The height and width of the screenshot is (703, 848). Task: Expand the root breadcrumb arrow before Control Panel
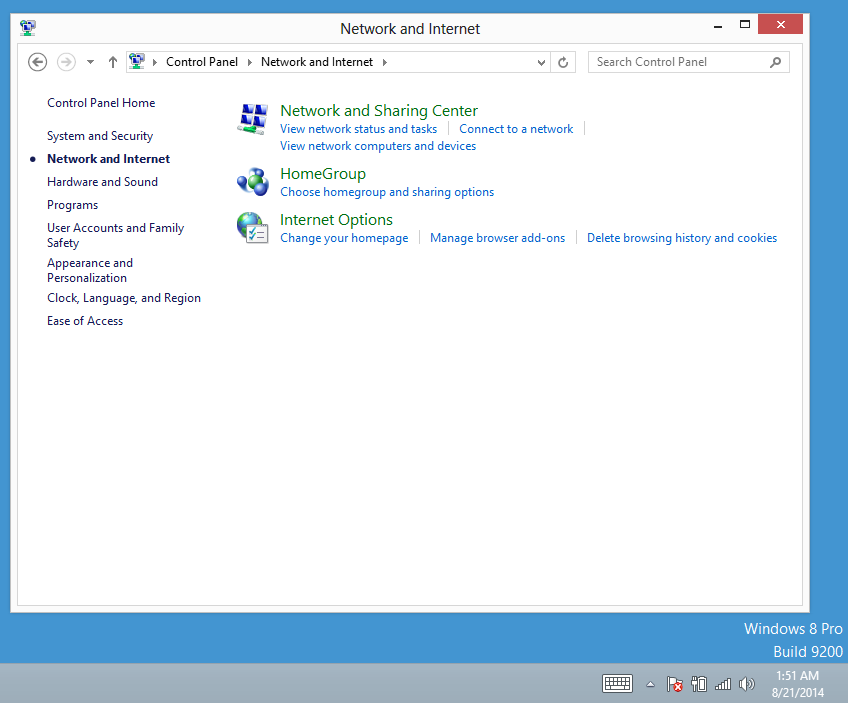[x=155, y=62]
